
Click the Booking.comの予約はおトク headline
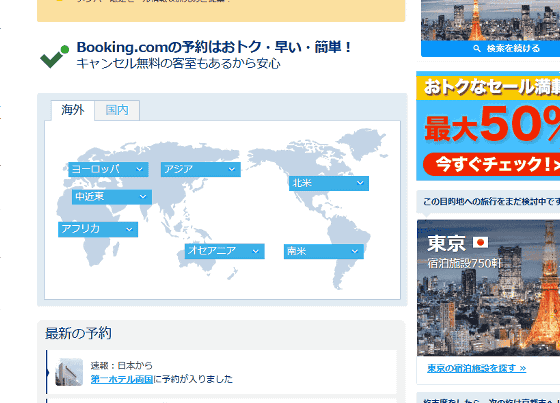[x=214, y=47]
